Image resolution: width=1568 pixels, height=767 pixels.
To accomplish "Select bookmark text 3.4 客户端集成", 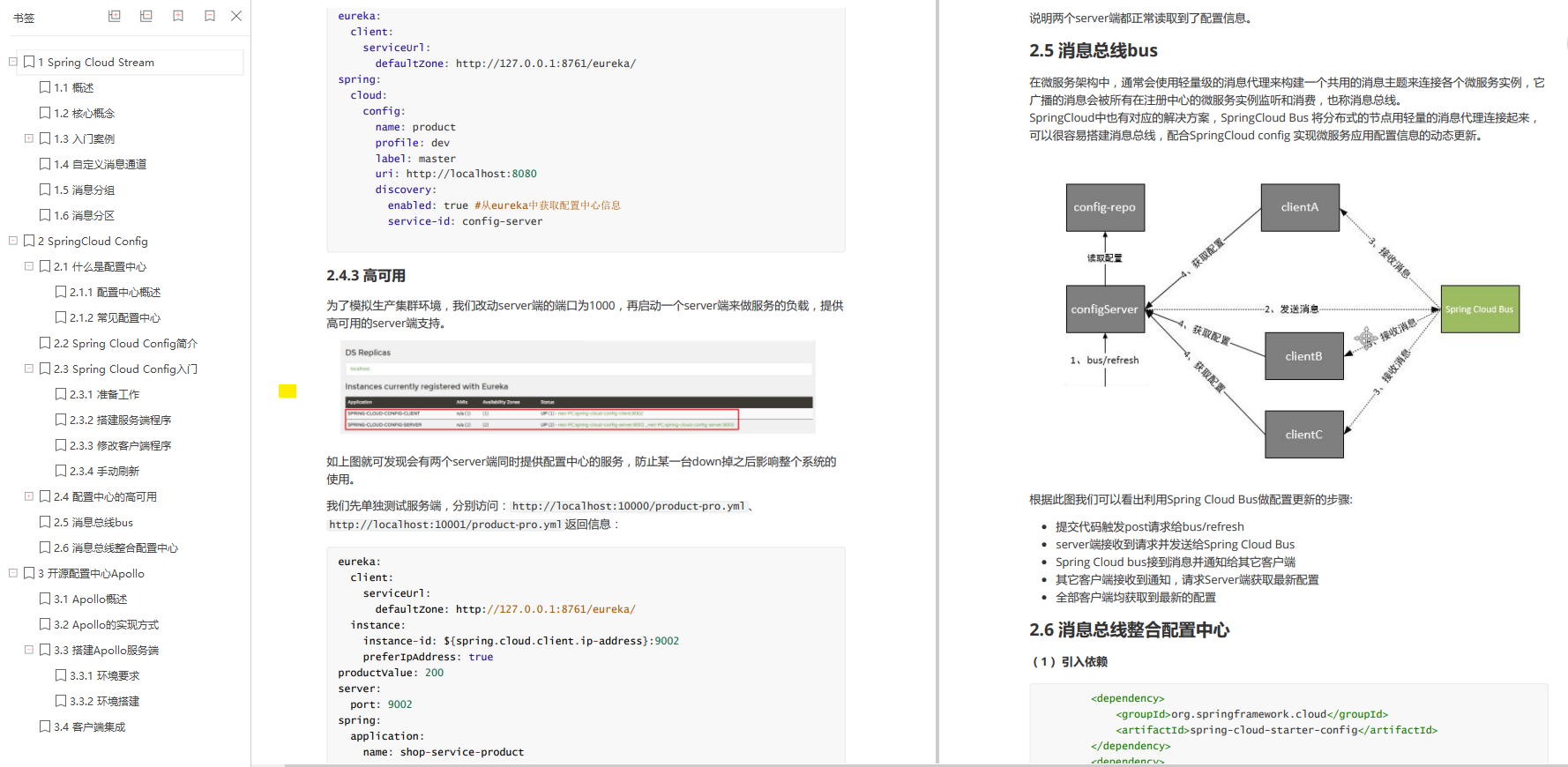I will click(x=90, y=726).
